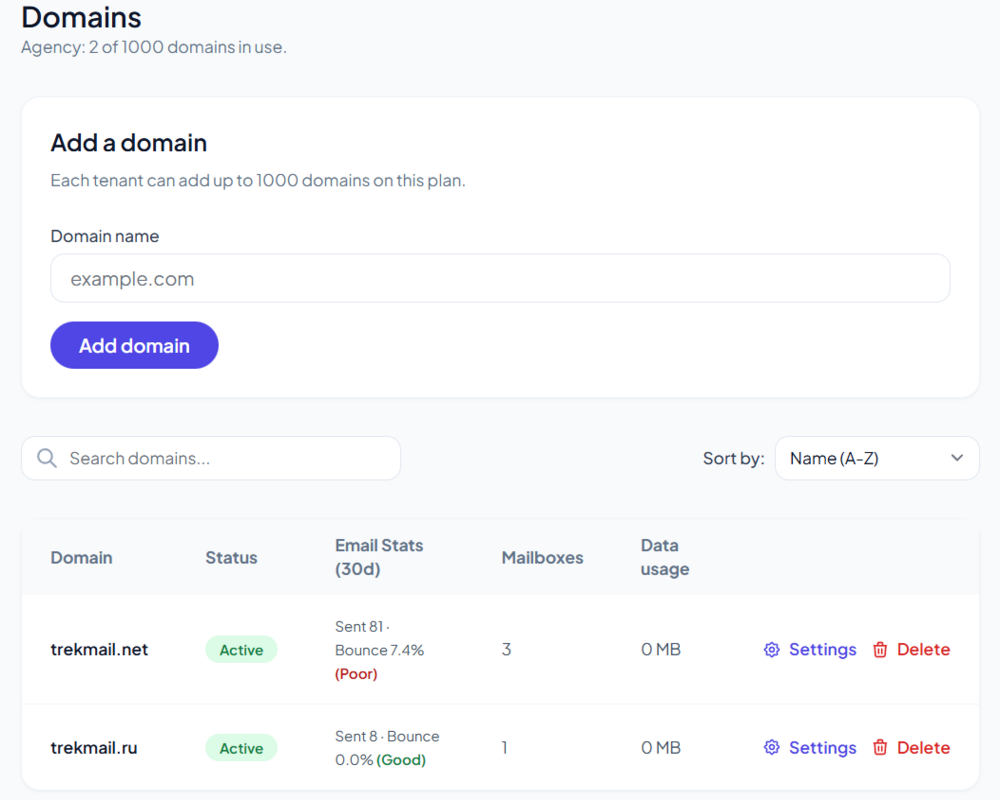Click the Mailboxes column header
The height and width of the screenshot is (800, 1000).
542,557
